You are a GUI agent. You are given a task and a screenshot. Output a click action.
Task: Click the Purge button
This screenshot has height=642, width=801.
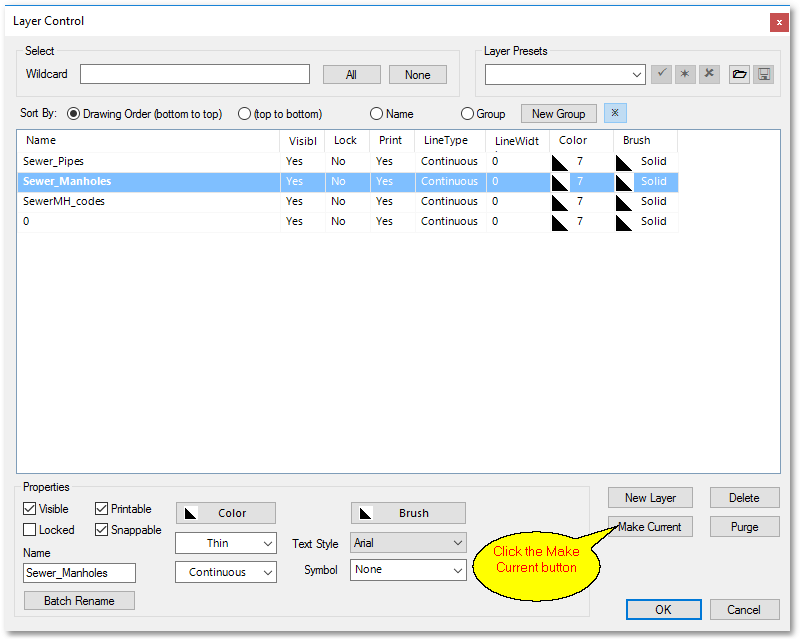[x=744, y=527]
